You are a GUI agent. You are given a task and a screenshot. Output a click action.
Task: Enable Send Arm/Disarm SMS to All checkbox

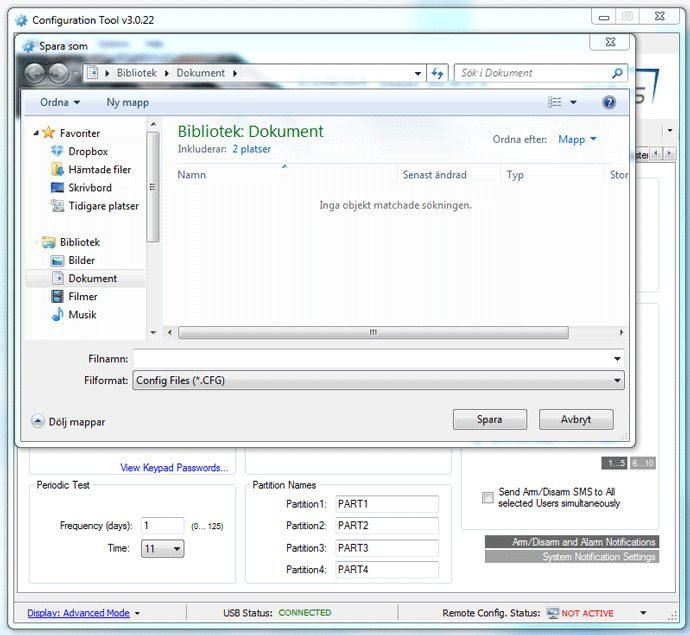(x=488, y=497)
